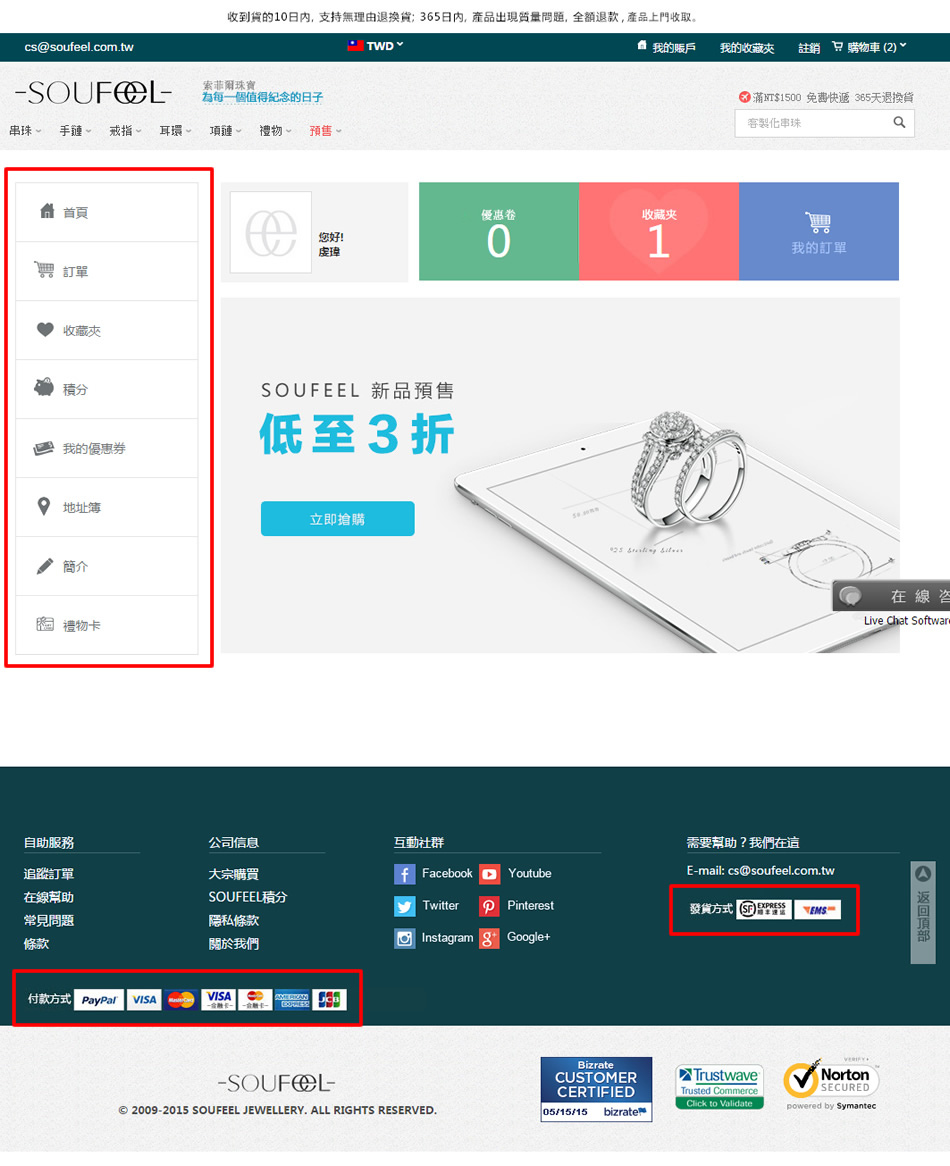Open 首頁 in the account sidebar

click(x=107, y=212)
